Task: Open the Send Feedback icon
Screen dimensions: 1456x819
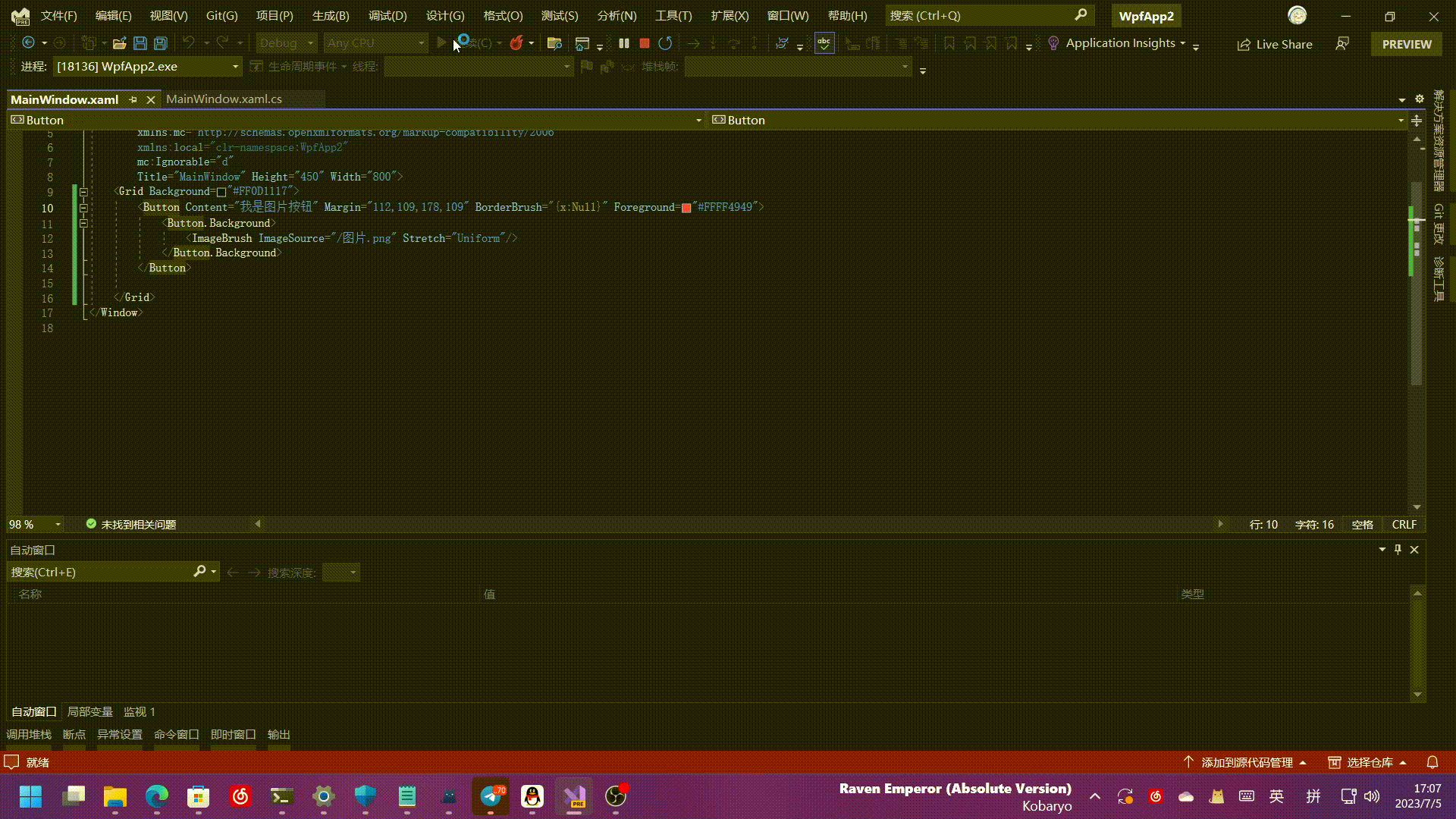Action: [1342, 44]
